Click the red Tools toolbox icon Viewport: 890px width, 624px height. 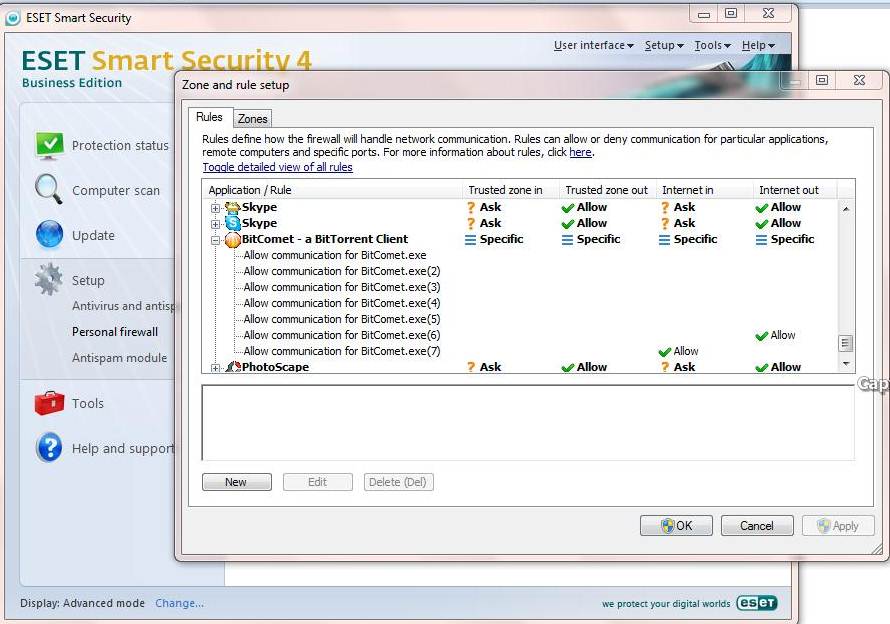pyautogui.click(x=49, y=403)
